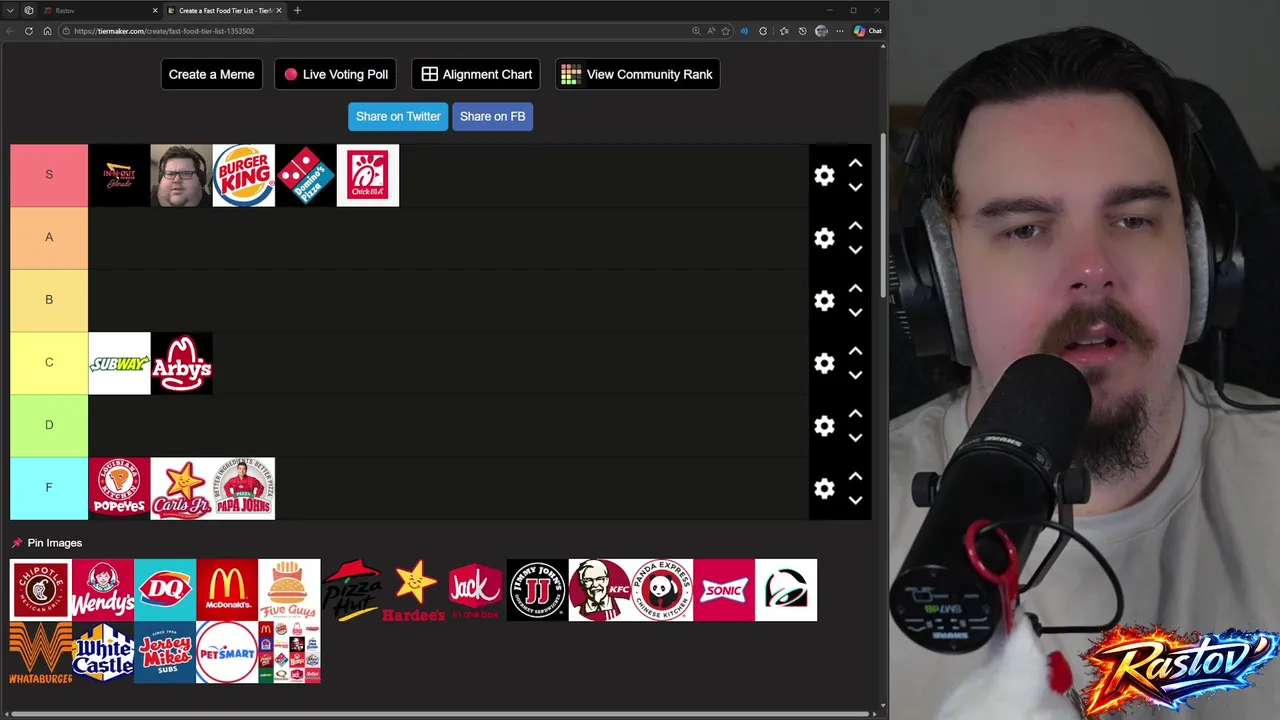Select the Popeyes logo in F tier
The height and width of the screenshot is (720, 1280).
click(119, 488)
